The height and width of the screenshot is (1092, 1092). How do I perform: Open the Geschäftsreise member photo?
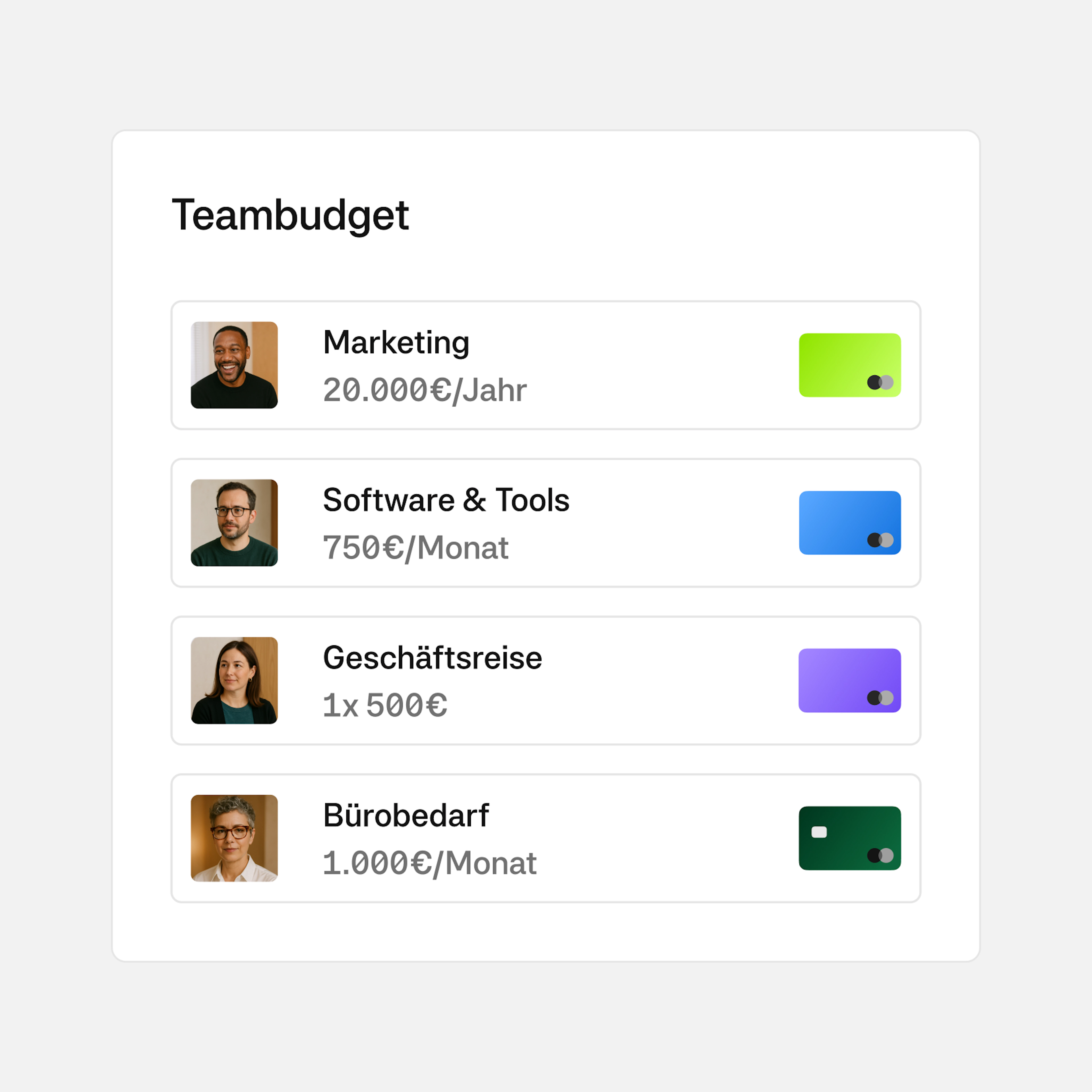tap(234, 681)
